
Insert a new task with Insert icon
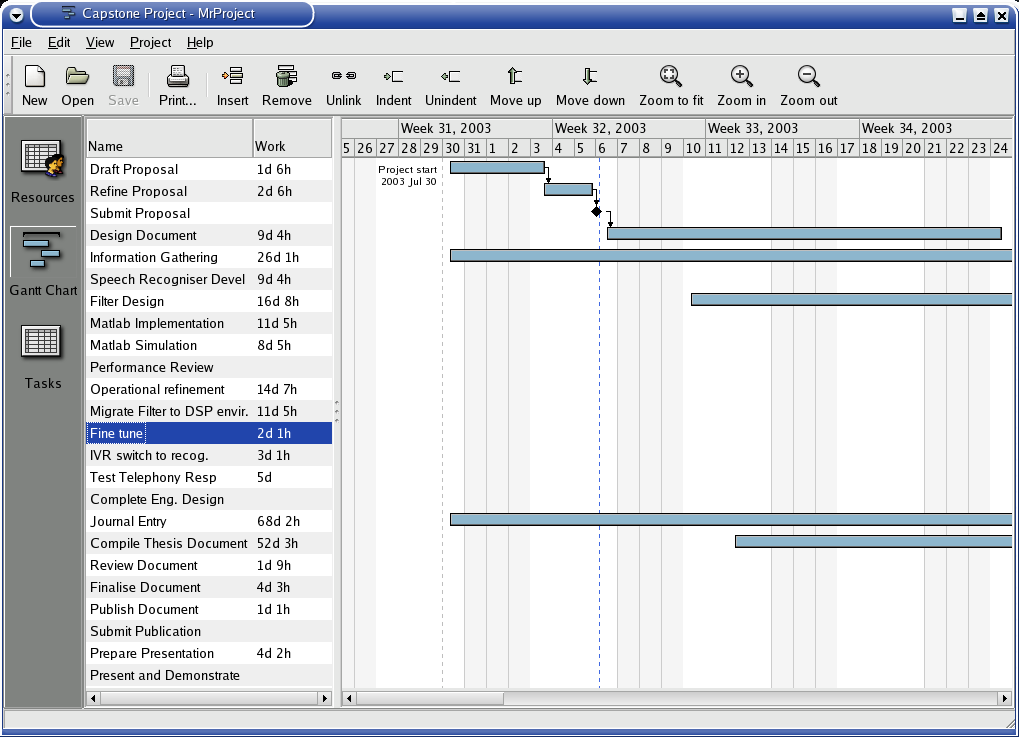coord(232,85)
